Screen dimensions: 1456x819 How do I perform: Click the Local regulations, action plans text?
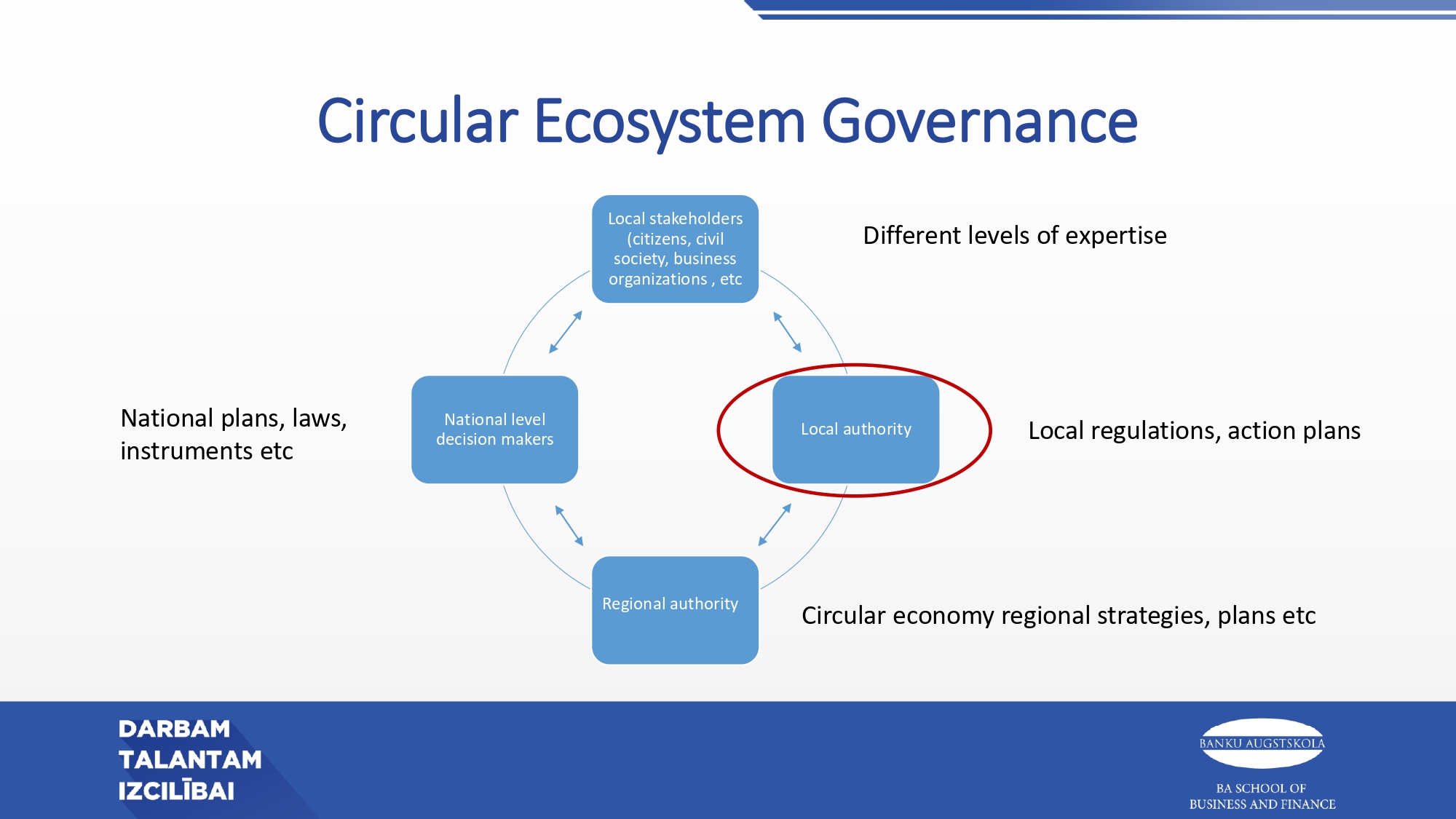[1193, 431]
